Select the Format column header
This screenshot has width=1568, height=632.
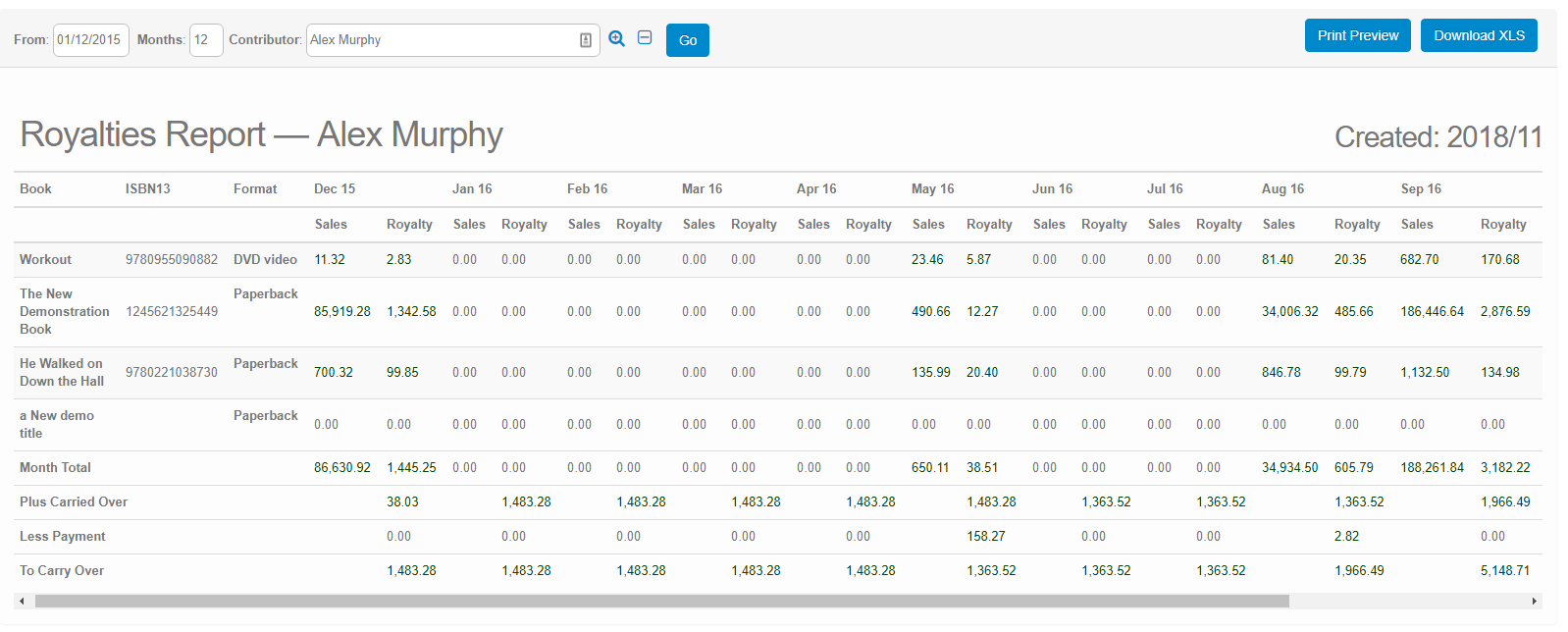coord(255,188)
